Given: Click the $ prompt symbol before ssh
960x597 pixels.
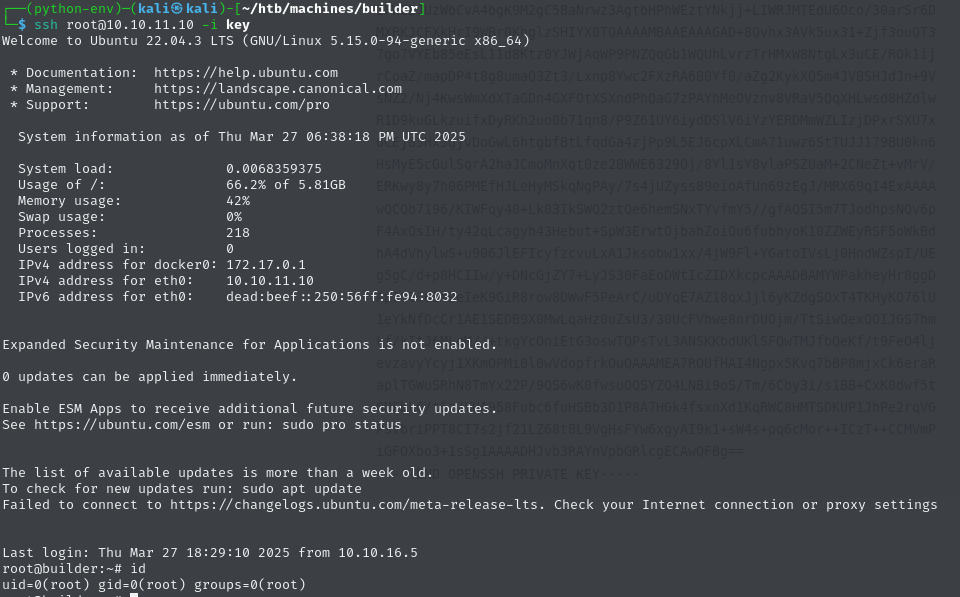Looking at the screenshot, I should pyautogui.click(x=22, y=24).
